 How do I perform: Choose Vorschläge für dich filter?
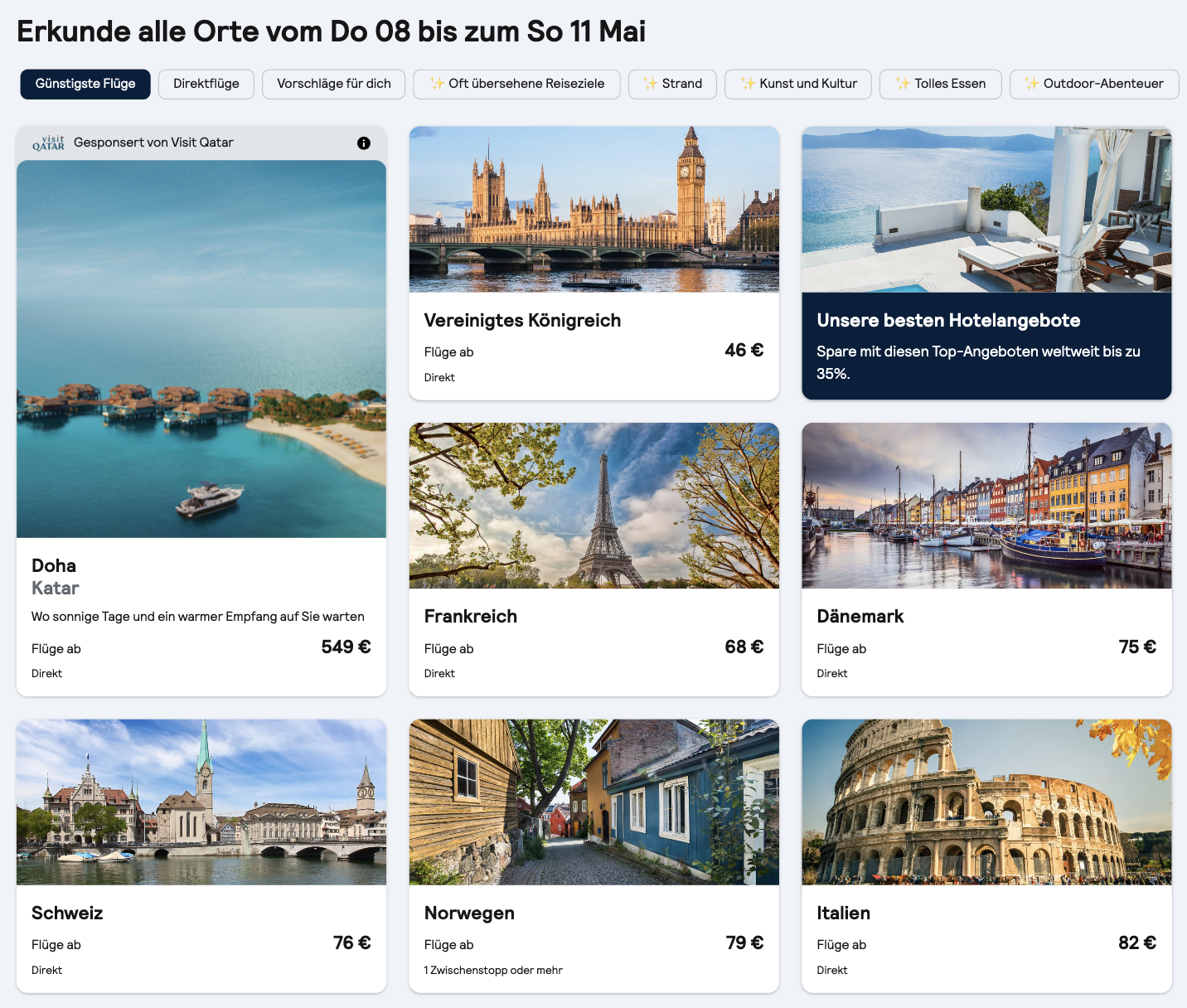[x=334, y=84]
